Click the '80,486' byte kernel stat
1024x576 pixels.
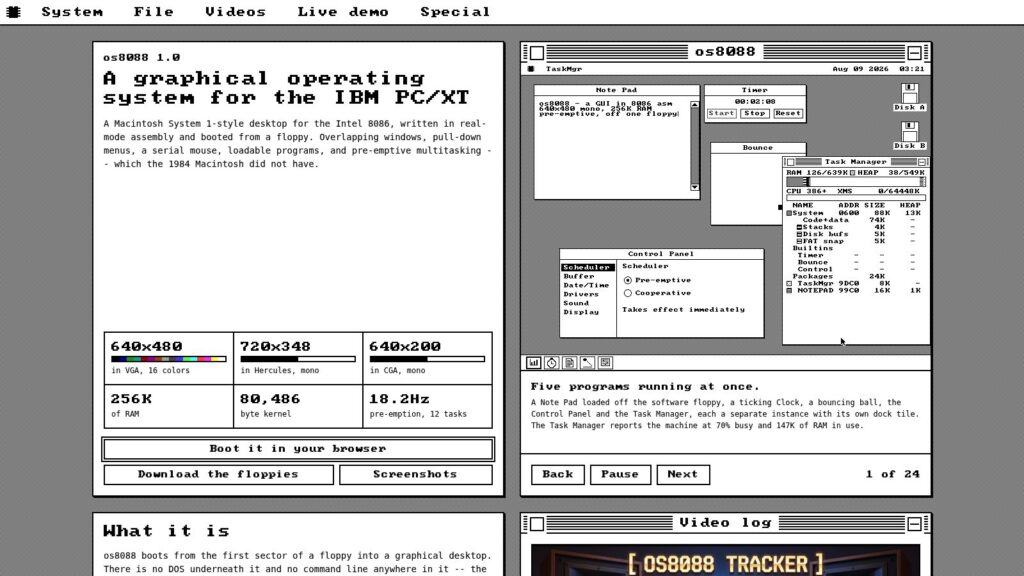point(270,399)
